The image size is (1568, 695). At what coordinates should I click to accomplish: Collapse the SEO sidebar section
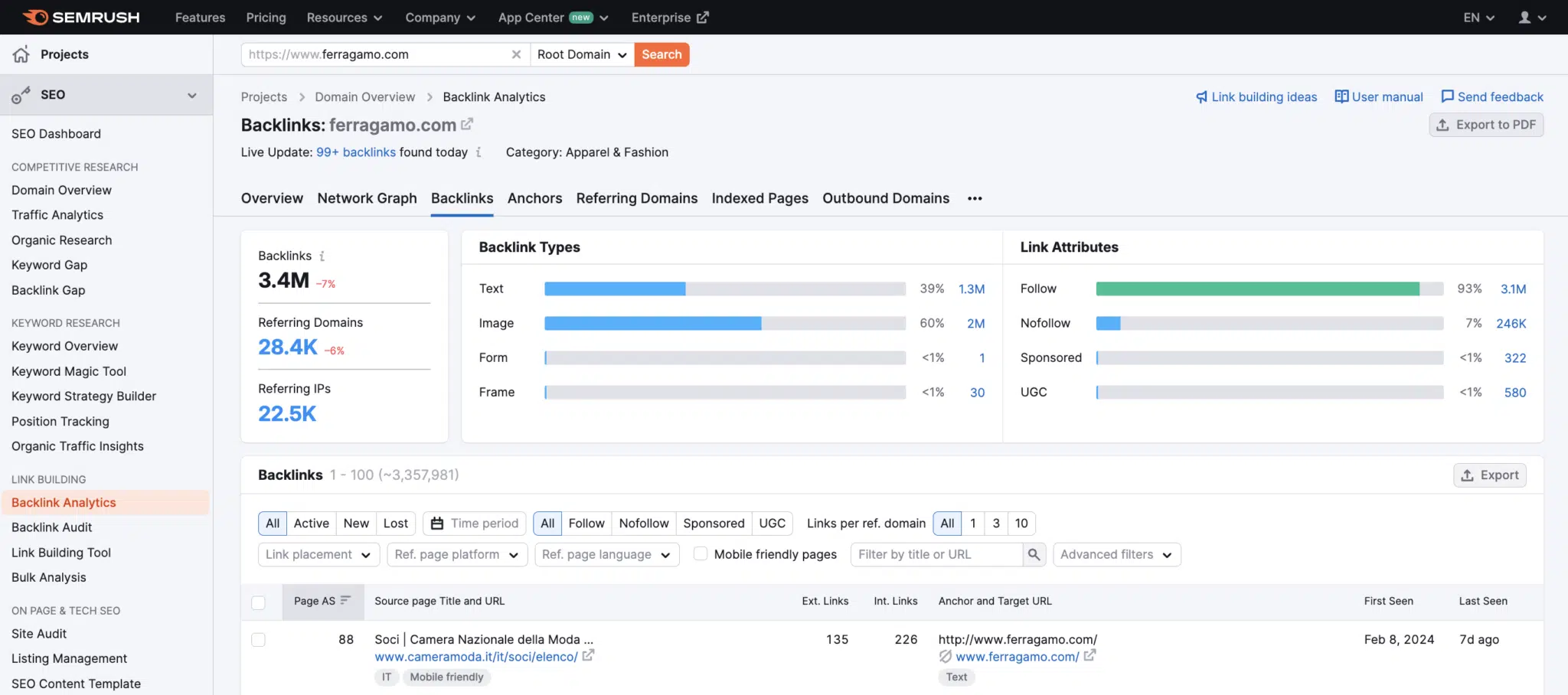pyautogui.click(x=192, y=95)
